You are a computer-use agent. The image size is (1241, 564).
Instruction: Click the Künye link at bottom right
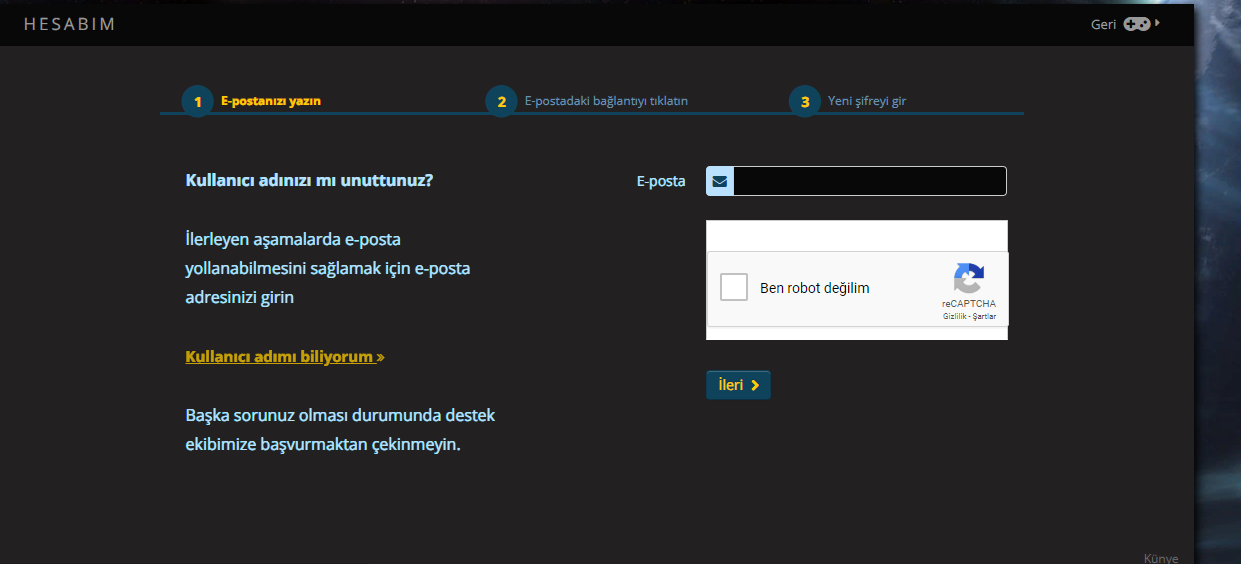pyautogui.click(x=1161, y=559)
